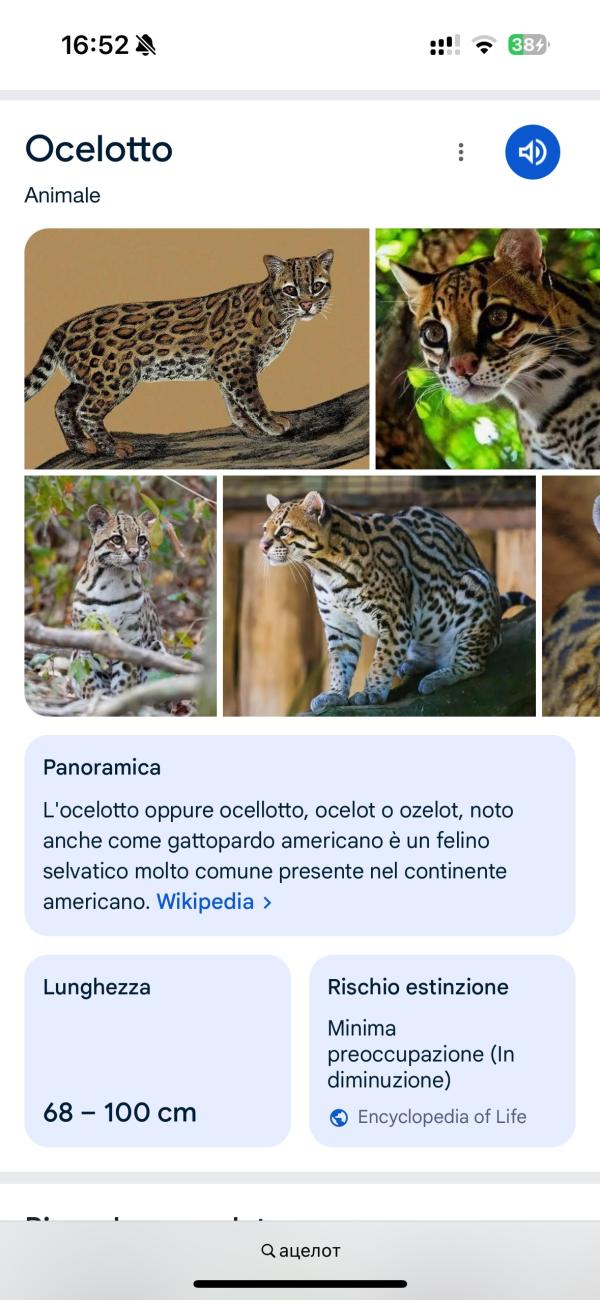
Task: Tap the muted bell icon in the status bar
Action: coord(146,45)
